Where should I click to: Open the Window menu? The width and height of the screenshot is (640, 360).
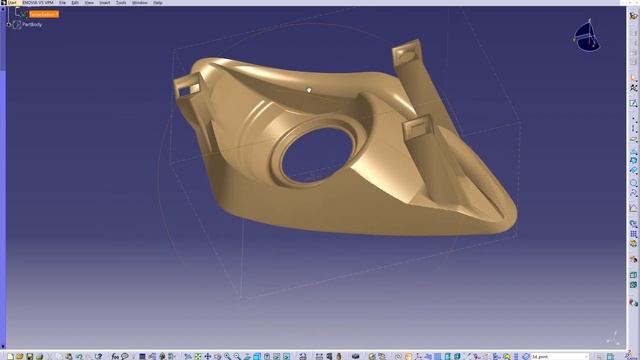click(x=140, y=2)
